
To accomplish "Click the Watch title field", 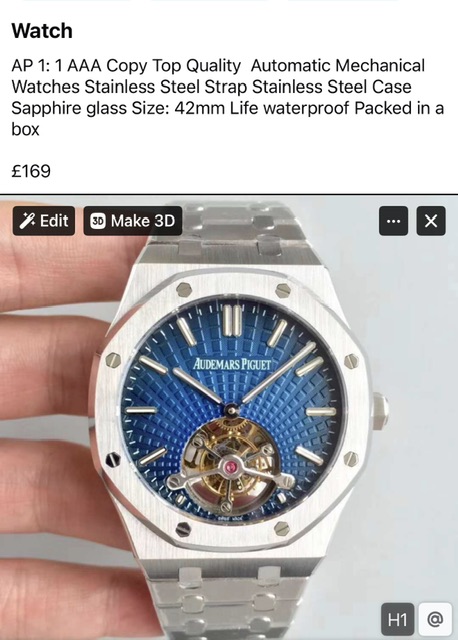I will coord(42,31).
